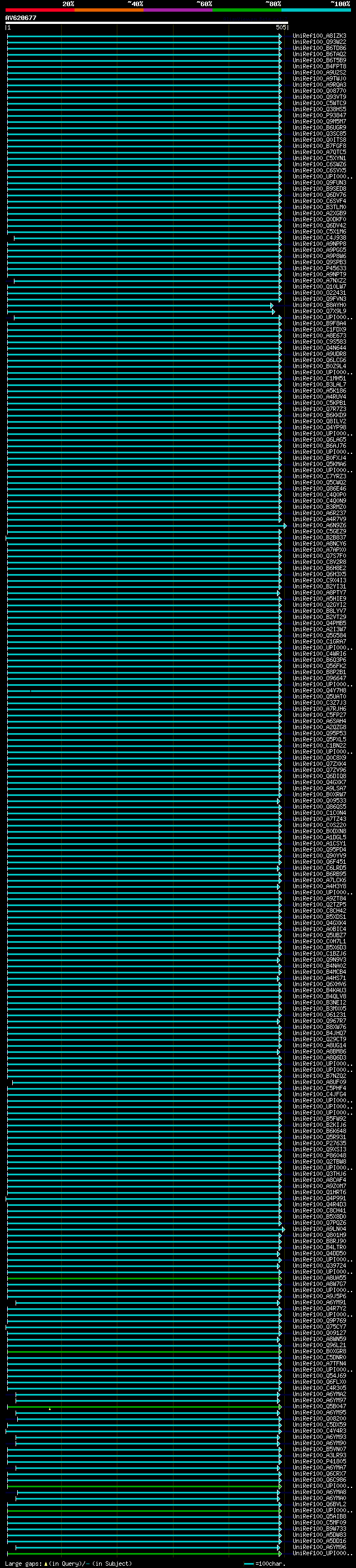Click the green ~80% identity legend segment
This screenshot has height=1568, width=356.
point(247,10)
